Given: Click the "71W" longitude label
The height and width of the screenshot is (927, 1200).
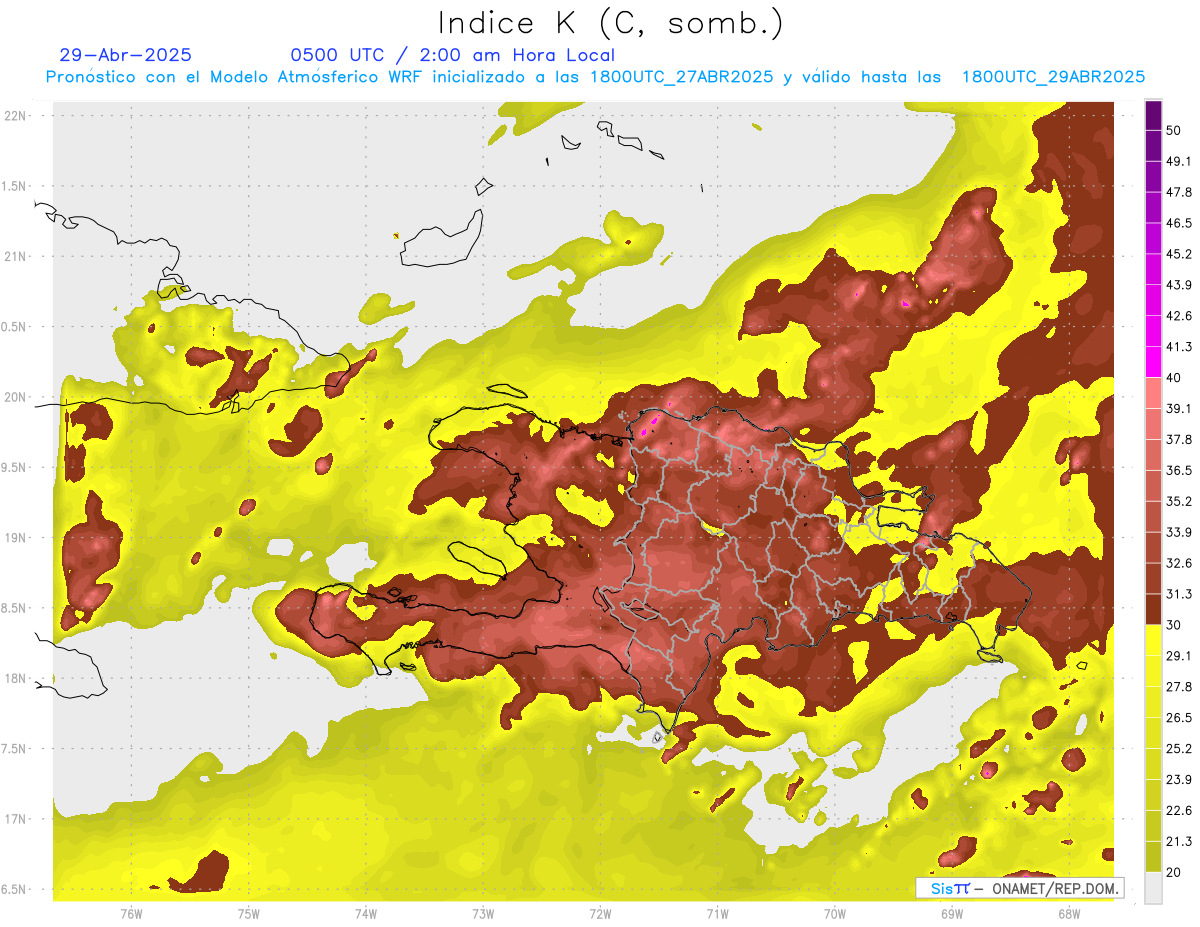Looking at the screenshot, I should tap(717, 914).
